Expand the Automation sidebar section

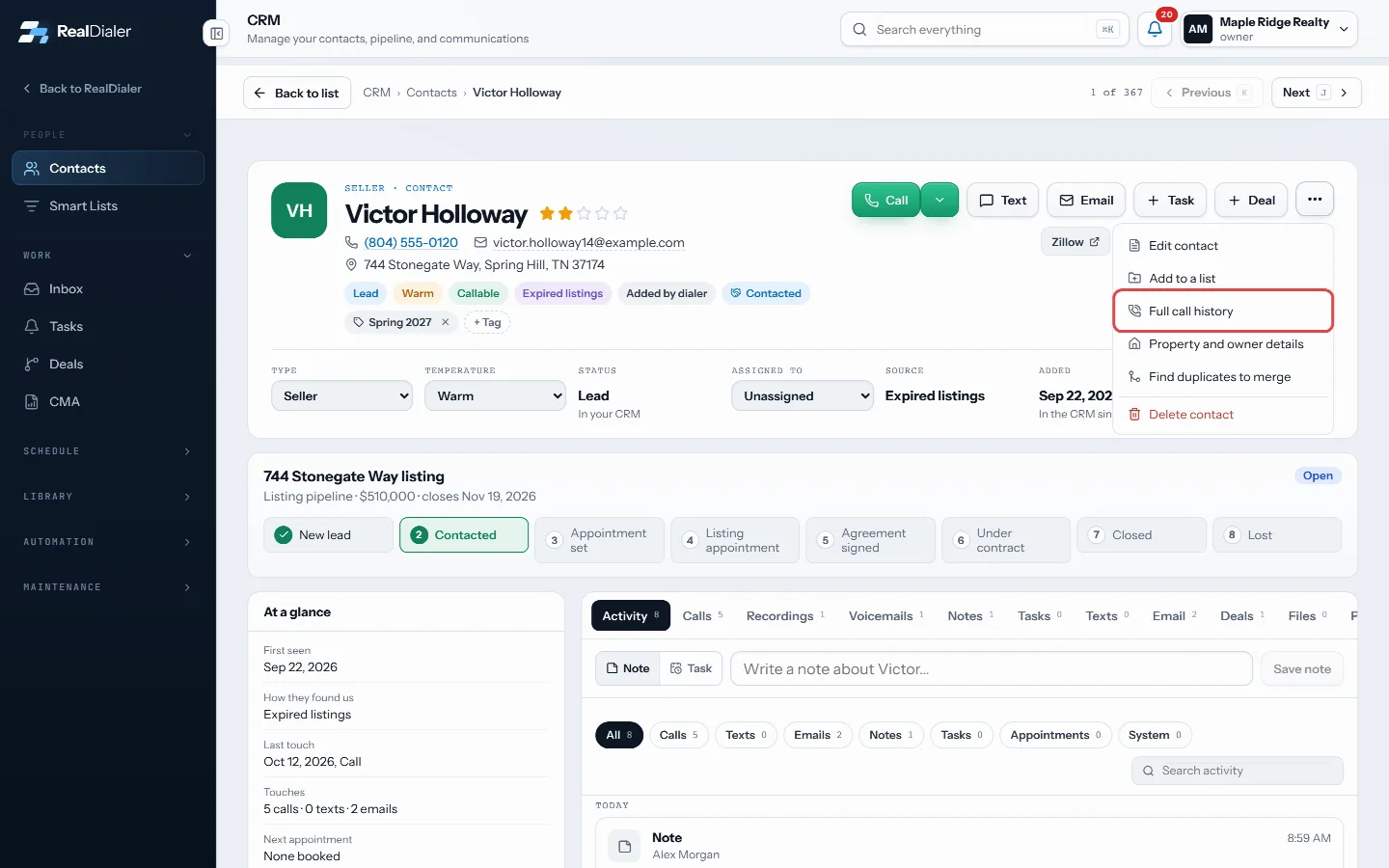coord(108,542)
